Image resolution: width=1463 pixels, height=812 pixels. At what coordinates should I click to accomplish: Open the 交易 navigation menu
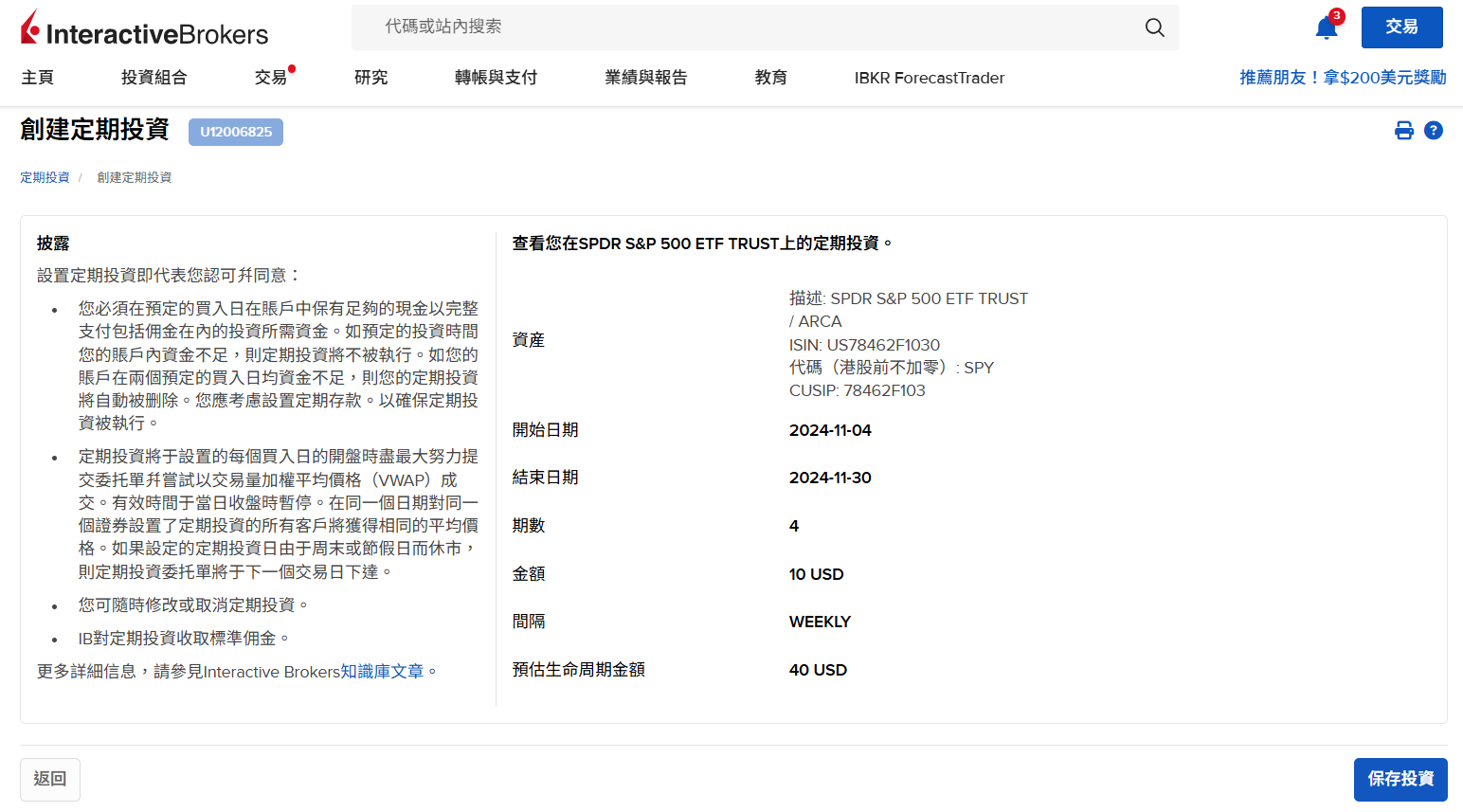[x=271, y=78]
